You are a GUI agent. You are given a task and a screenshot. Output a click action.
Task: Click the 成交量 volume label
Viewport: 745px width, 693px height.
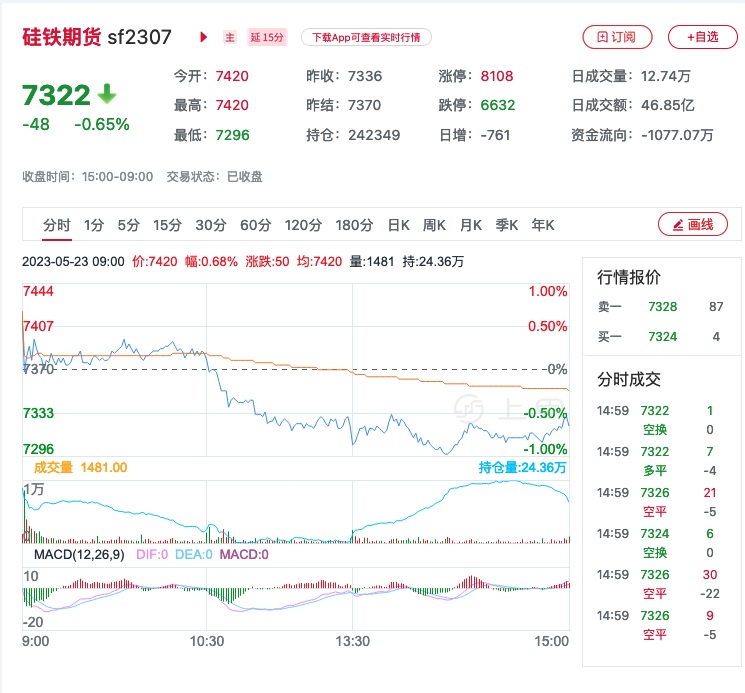tap(52, 467)
